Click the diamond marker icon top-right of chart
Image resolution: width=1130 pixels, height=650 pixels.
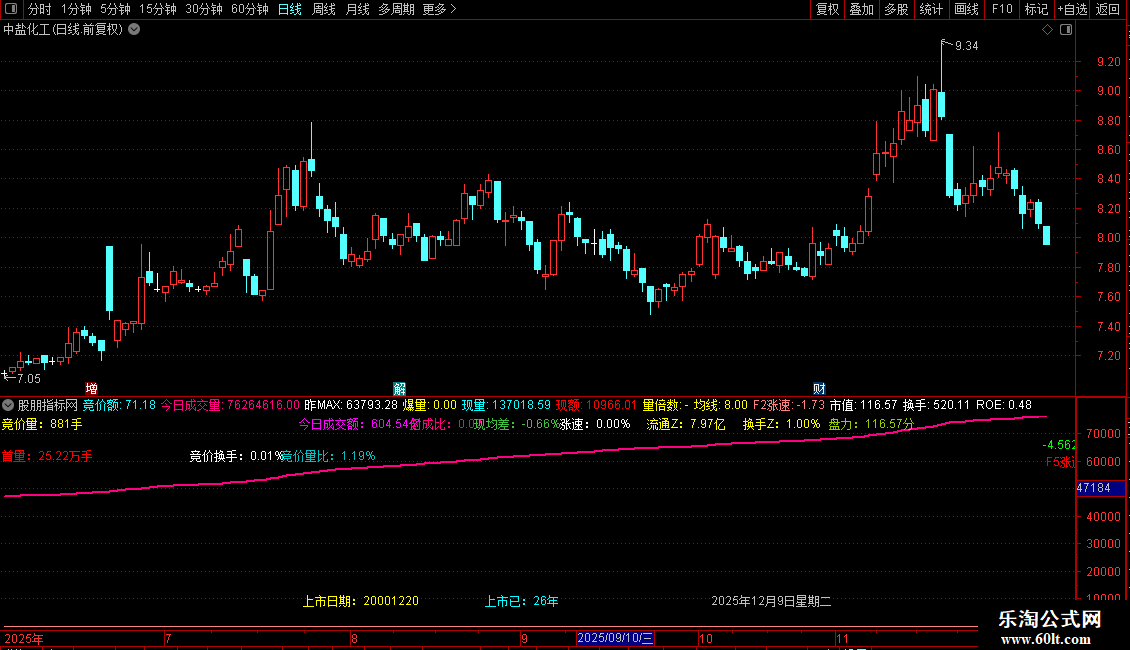1047,30
